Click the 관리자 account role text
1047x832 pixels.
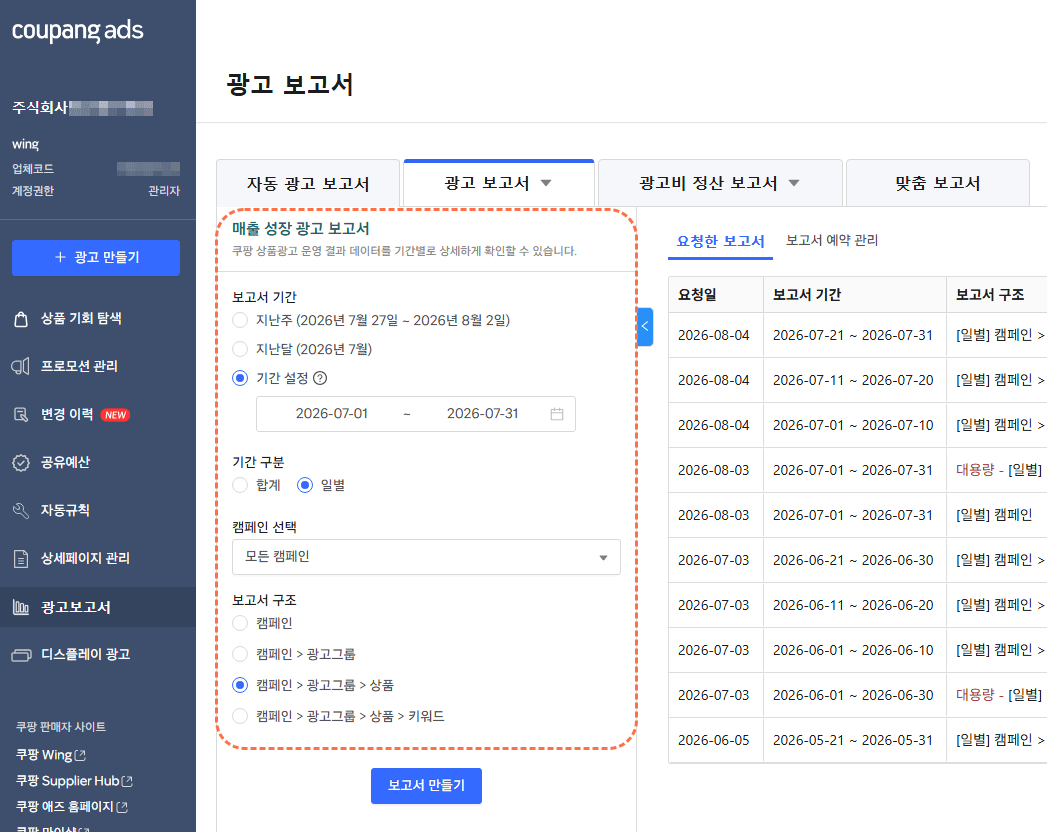164,191
